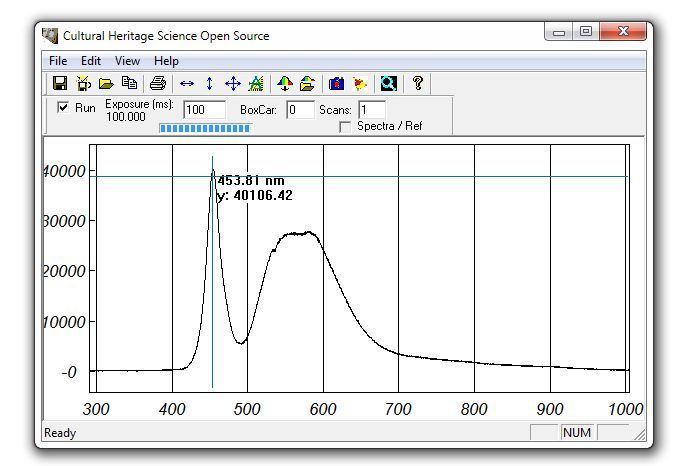The image size is (674, 466).
Task: Click the Save floppy disk icon
Action: (x=60, y=84)
